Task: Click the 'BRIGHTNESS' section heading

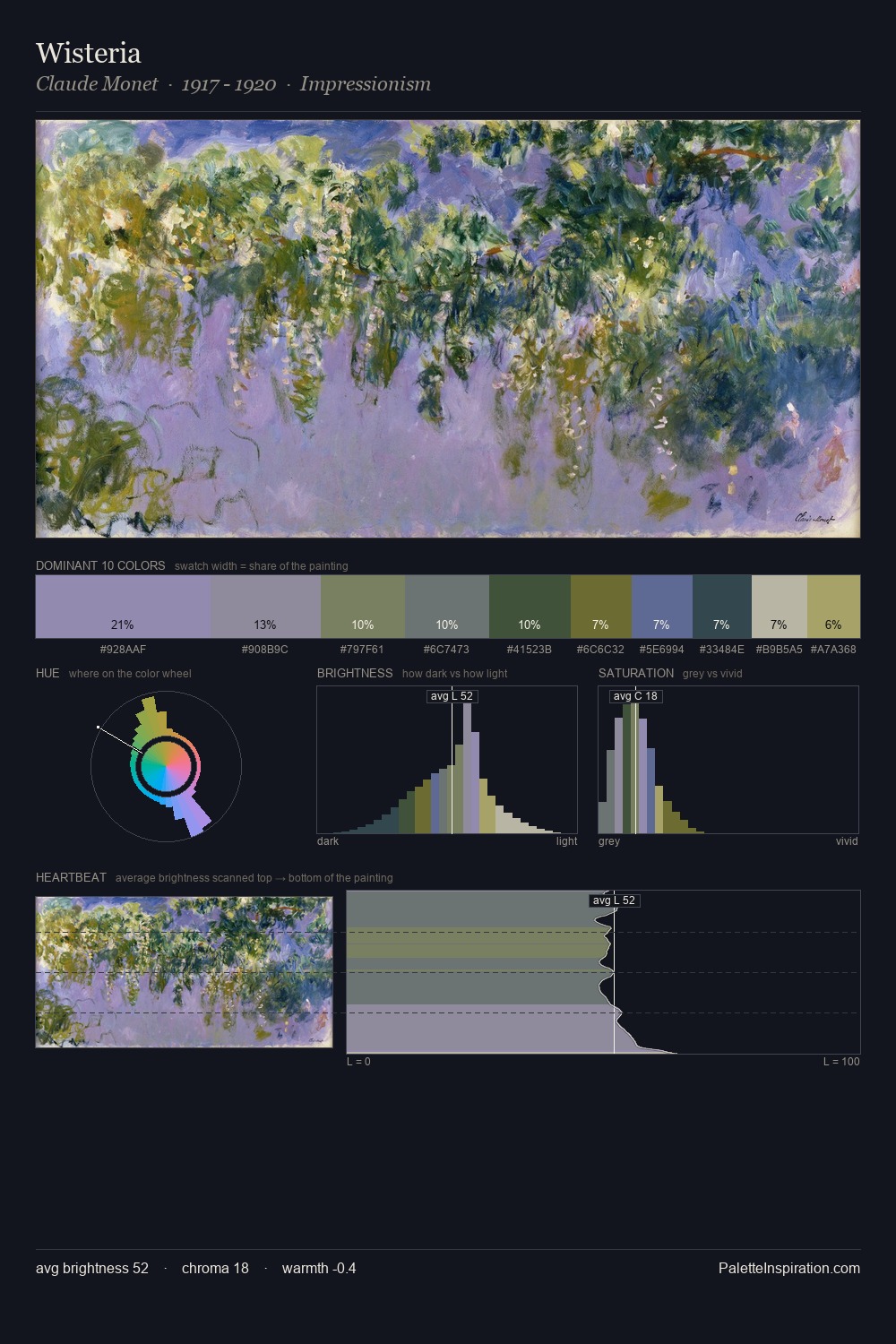Action: point(355,673)
